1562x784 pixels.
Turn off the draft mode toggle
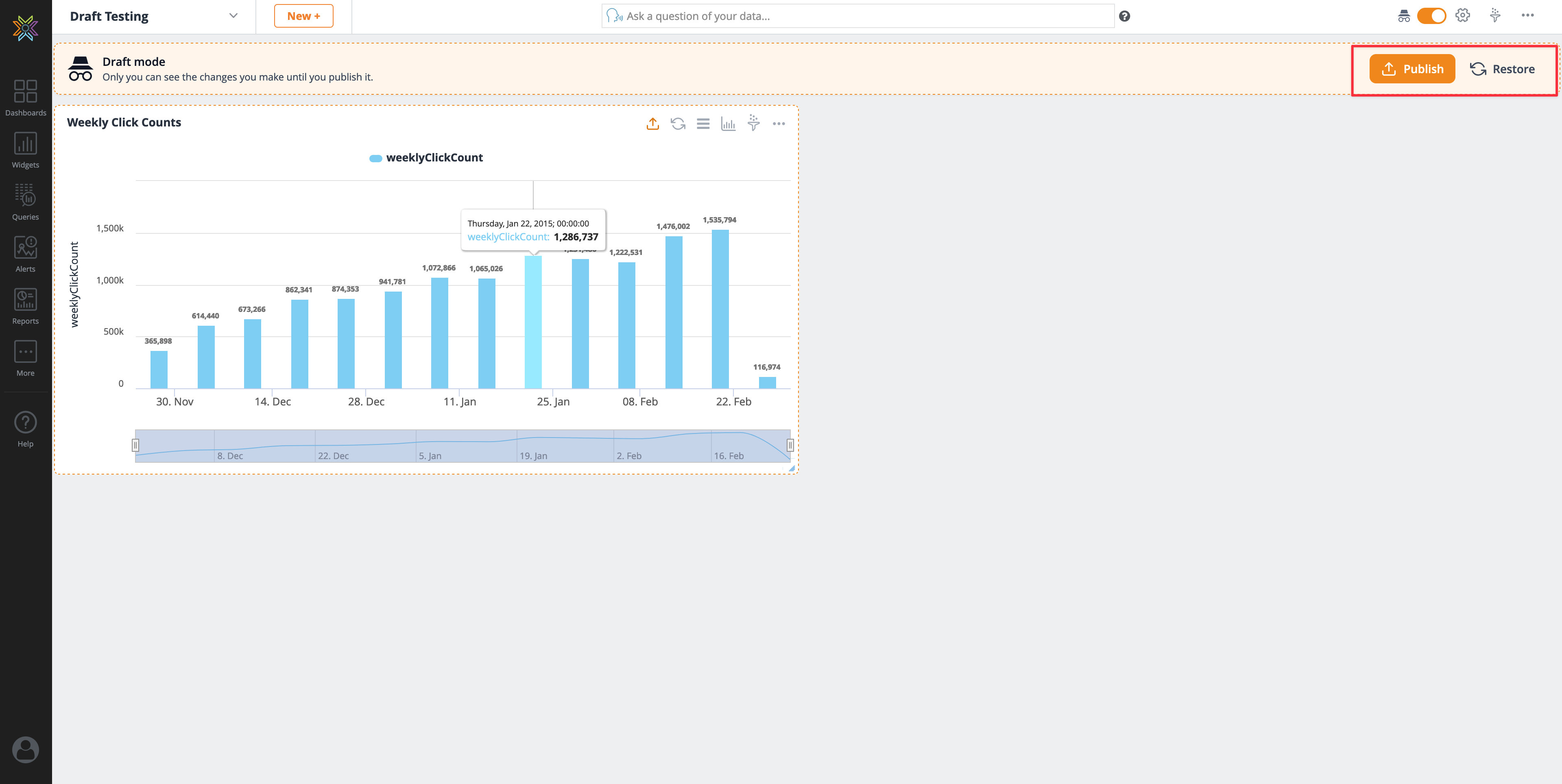coord(1431,16)
